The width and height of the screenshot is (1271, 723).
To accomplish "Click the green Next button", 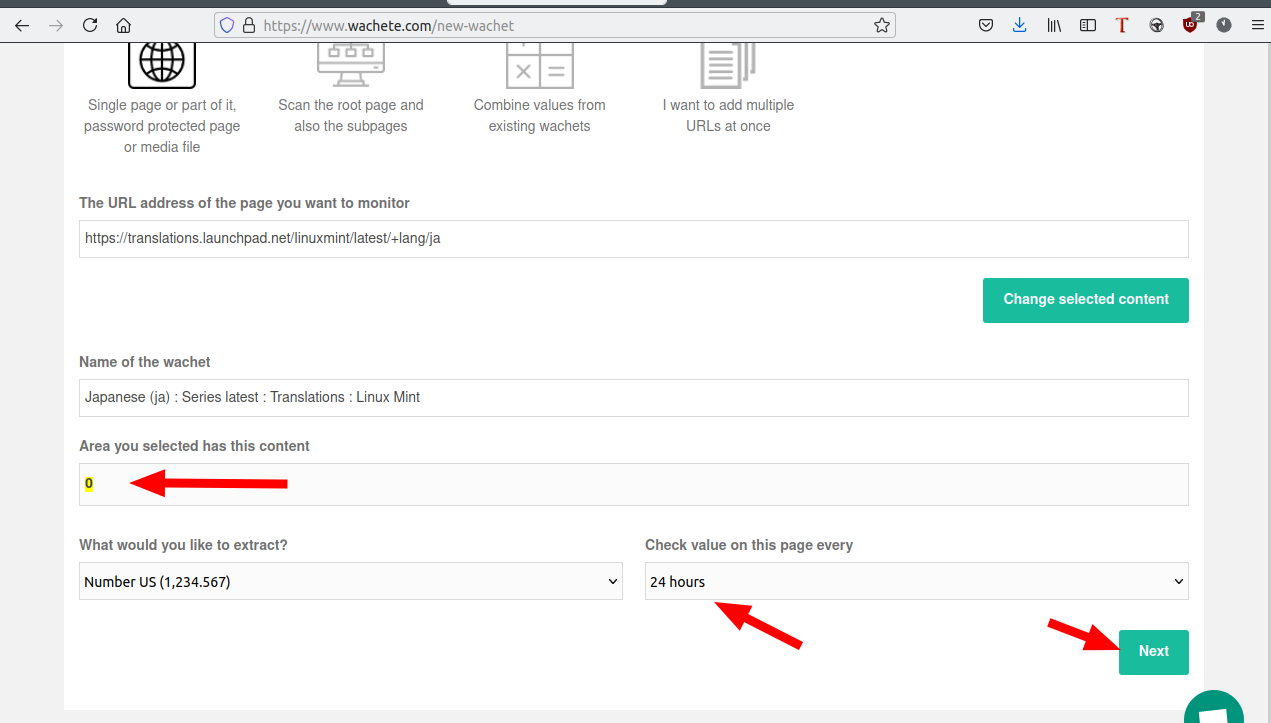I will point(1154,652).
